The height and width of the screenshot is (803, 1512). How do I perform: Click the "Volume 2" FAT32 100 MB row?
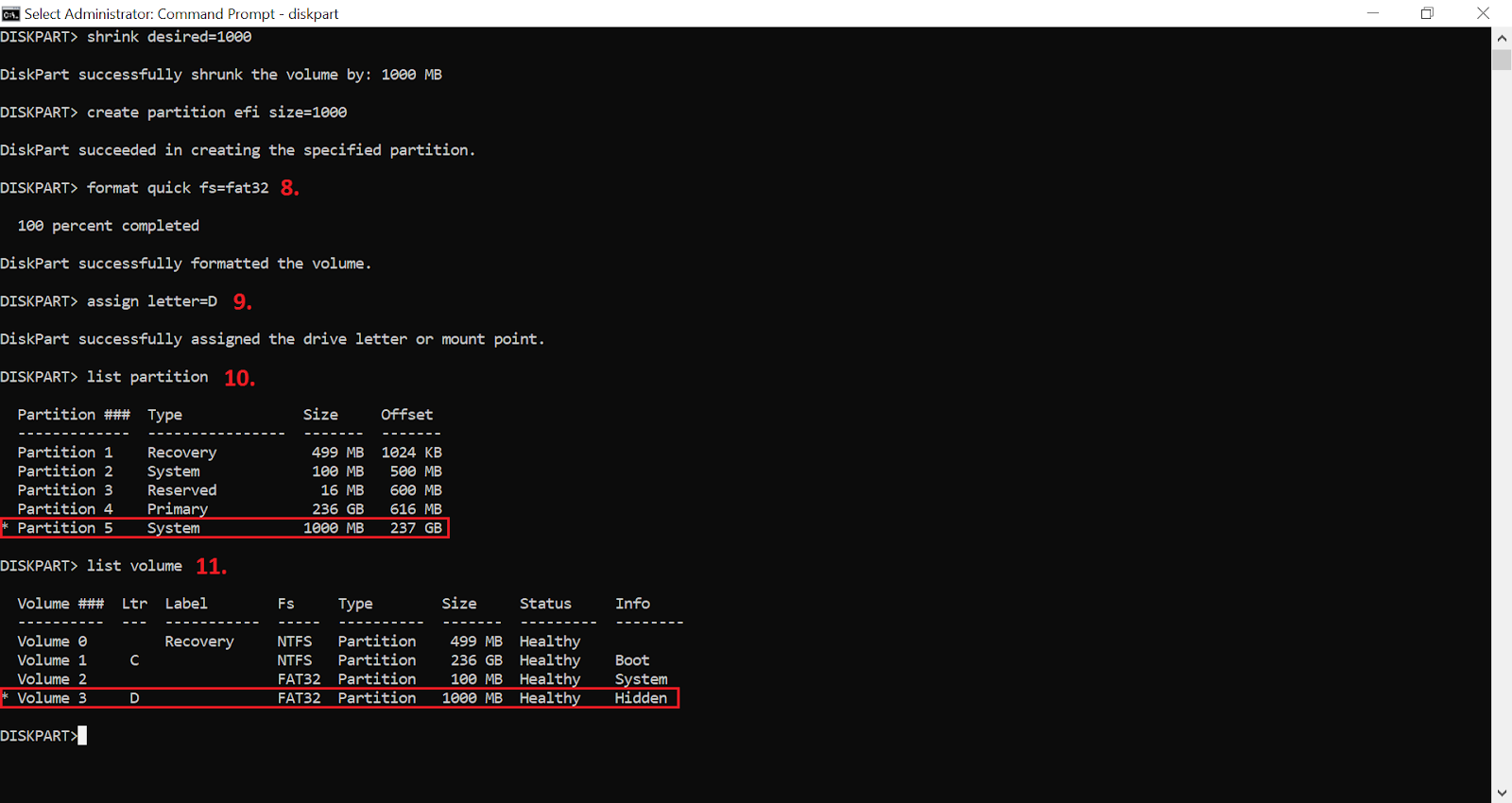[342, 679]
